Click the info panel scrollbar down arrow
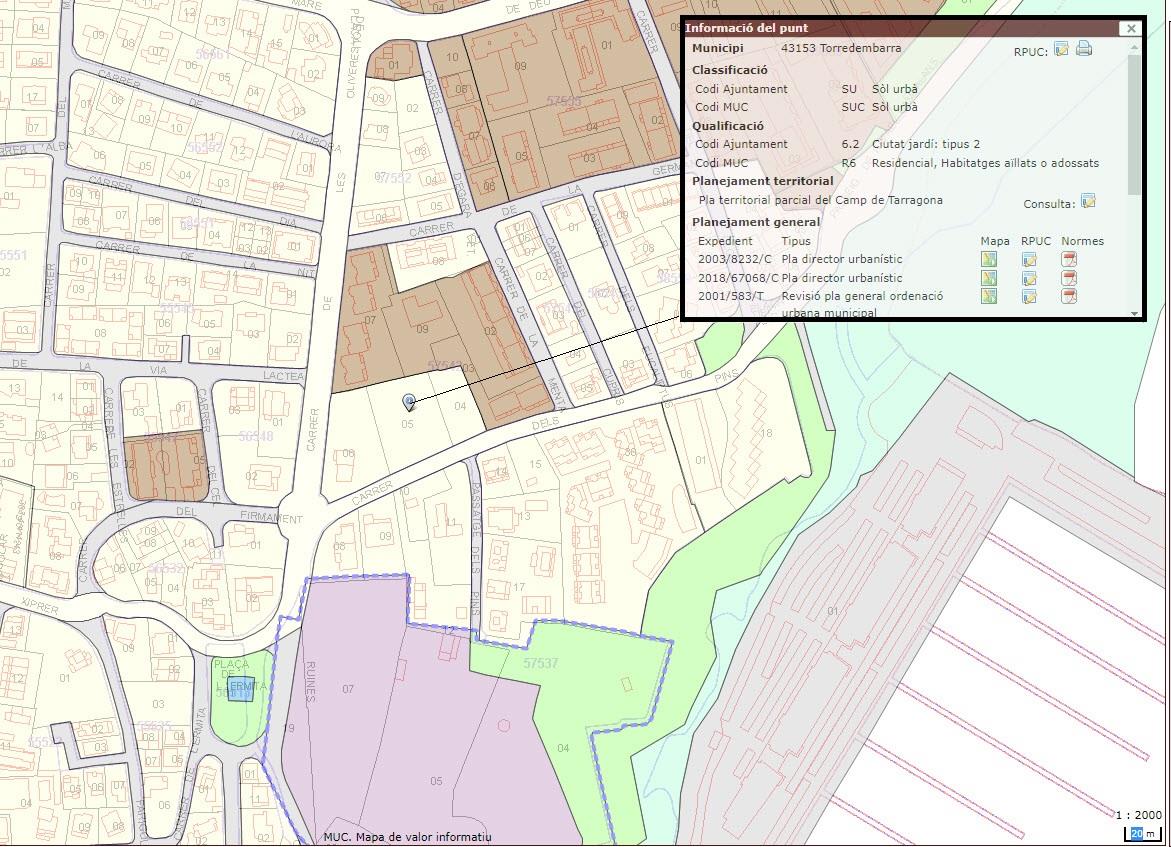This screenshot has width=1171, height=847. click(1135, 314)
